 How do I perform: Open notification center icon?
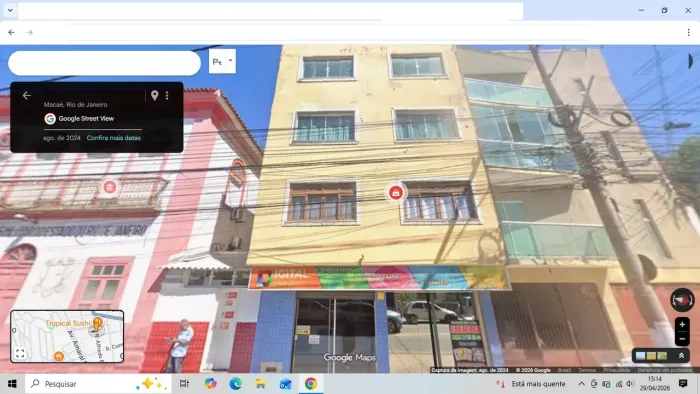point(683,384)
